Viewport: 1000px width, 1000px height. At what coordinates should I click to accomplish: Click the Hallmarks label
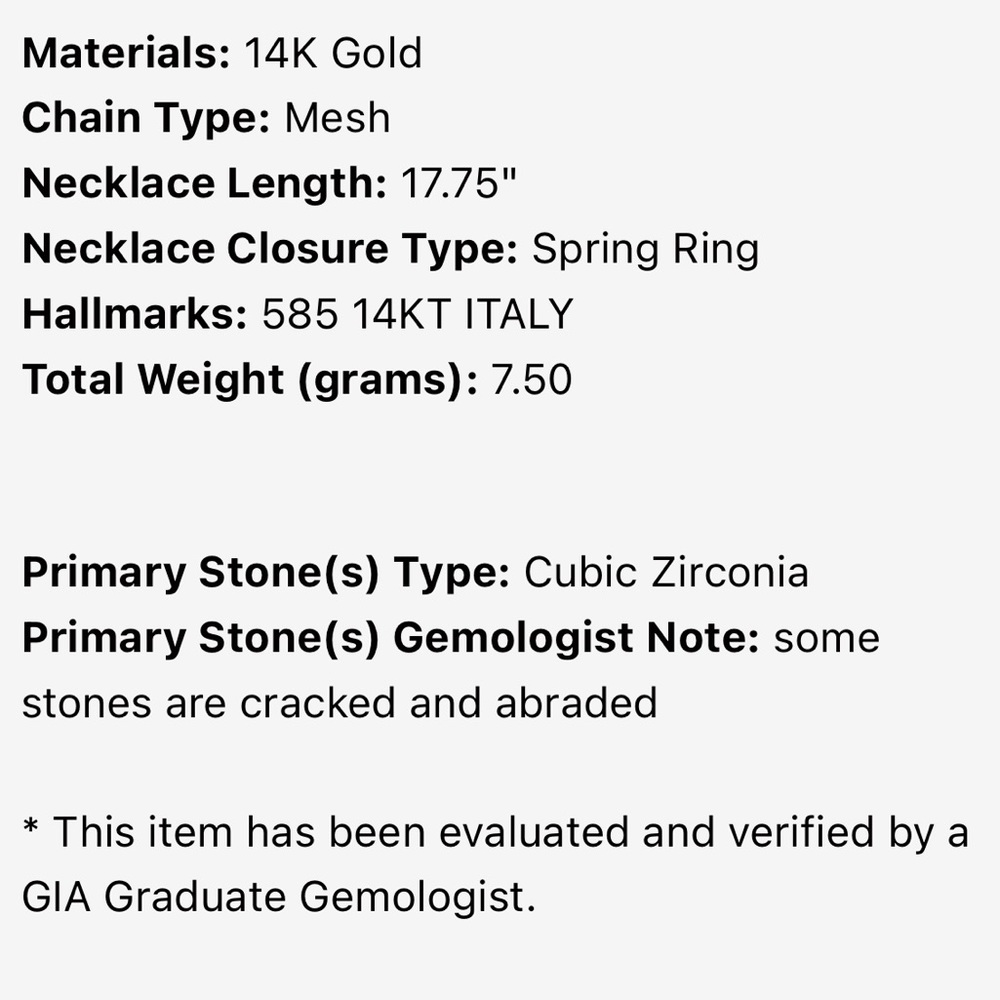pos(135,314)
